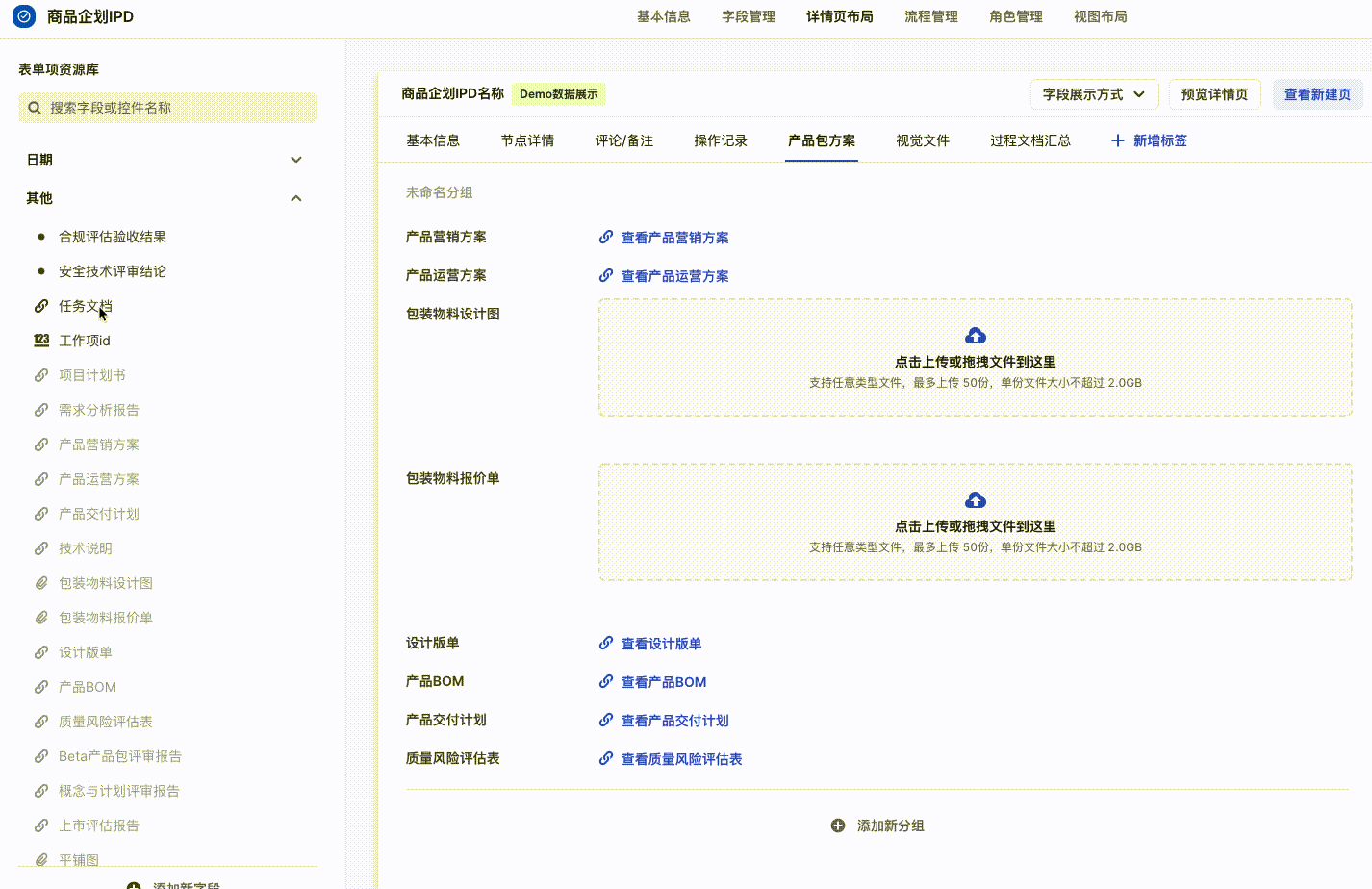Switch to the 视觉文件 tab
The image size is (1372, 889).
(922, 140)
